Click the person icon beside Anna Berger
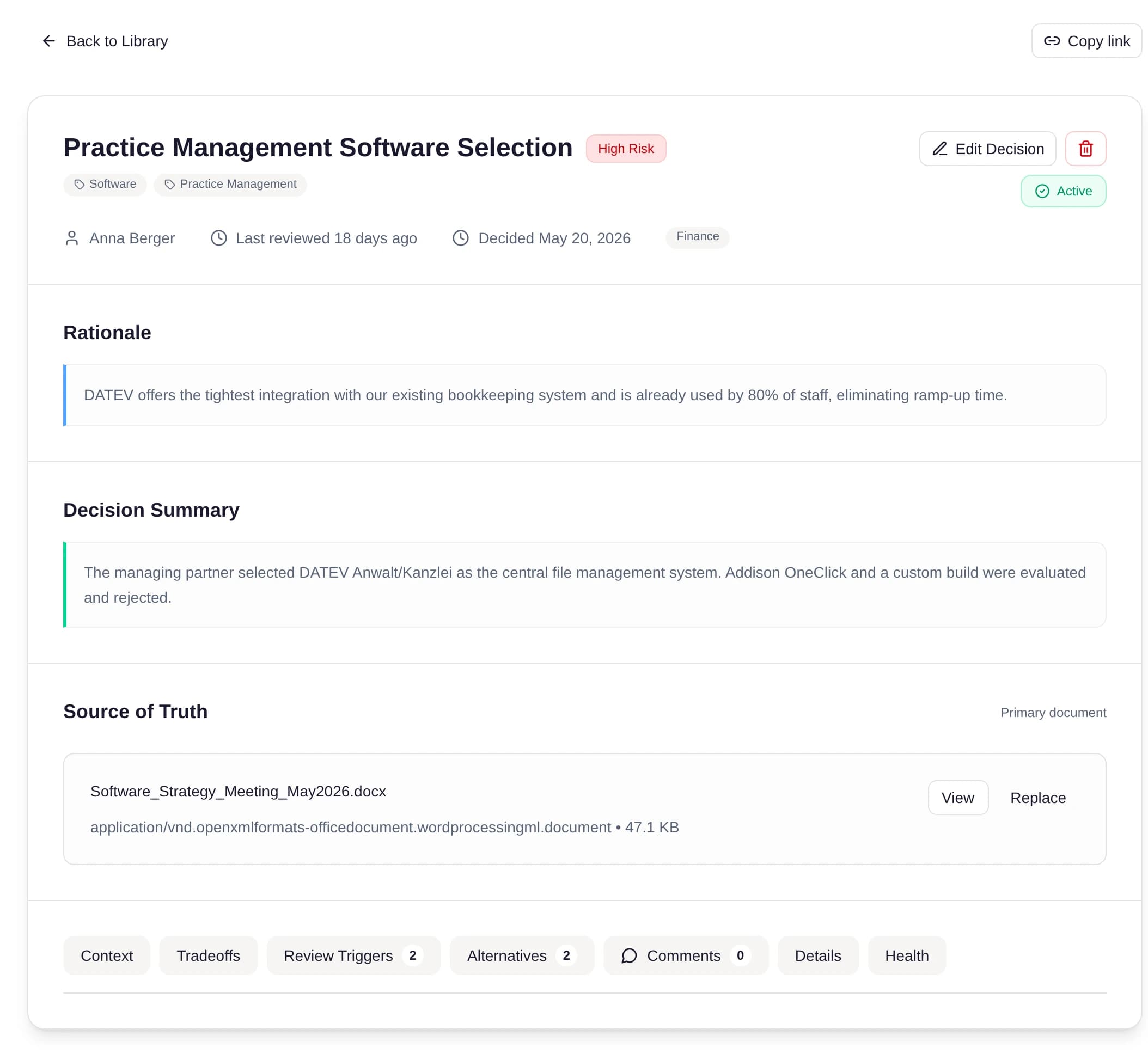Screen dimensions: 1148x1060 click(x=72, y=238)
